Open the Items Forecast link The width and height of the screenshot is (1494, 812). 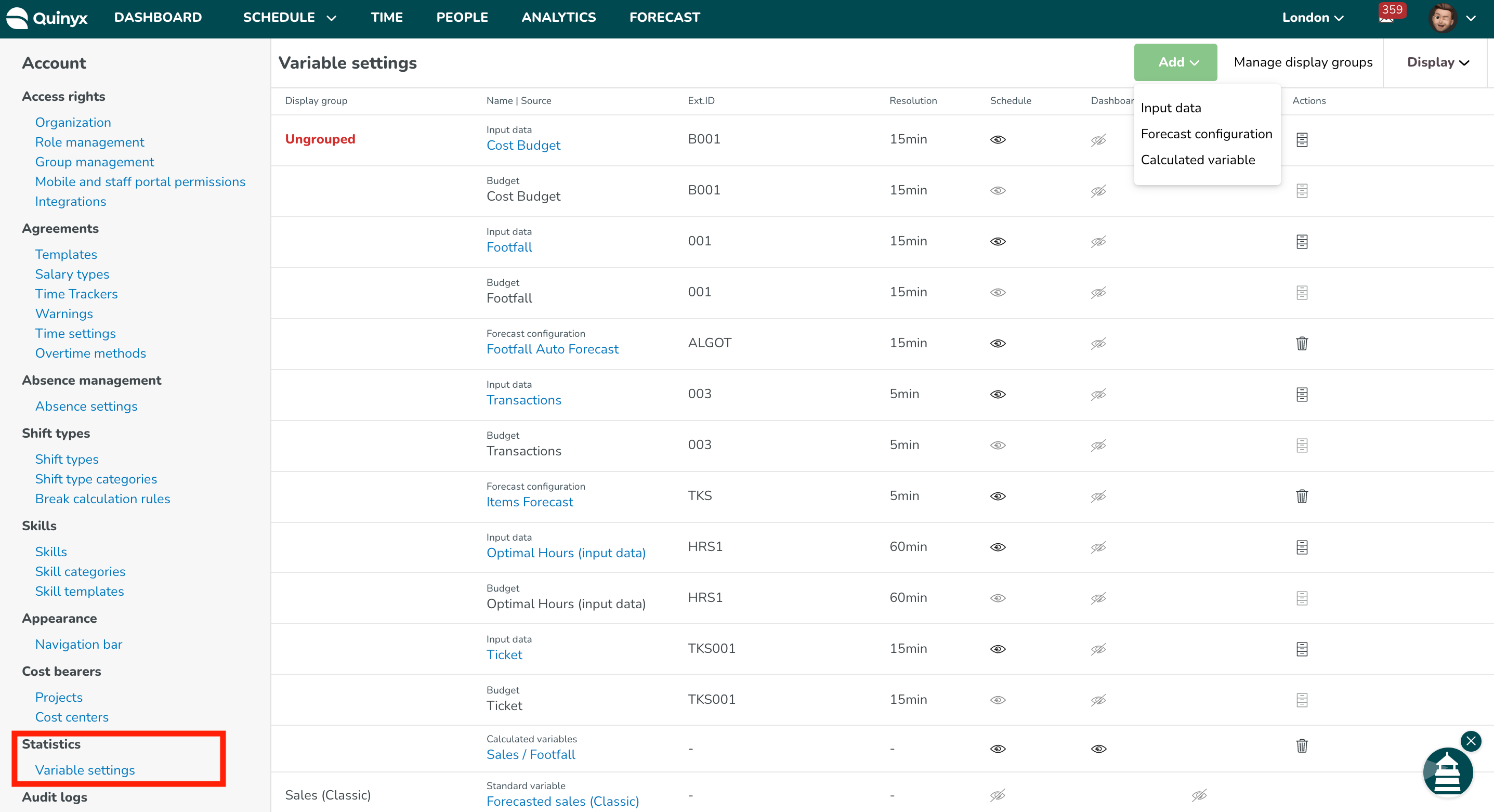tap(530, 502)
